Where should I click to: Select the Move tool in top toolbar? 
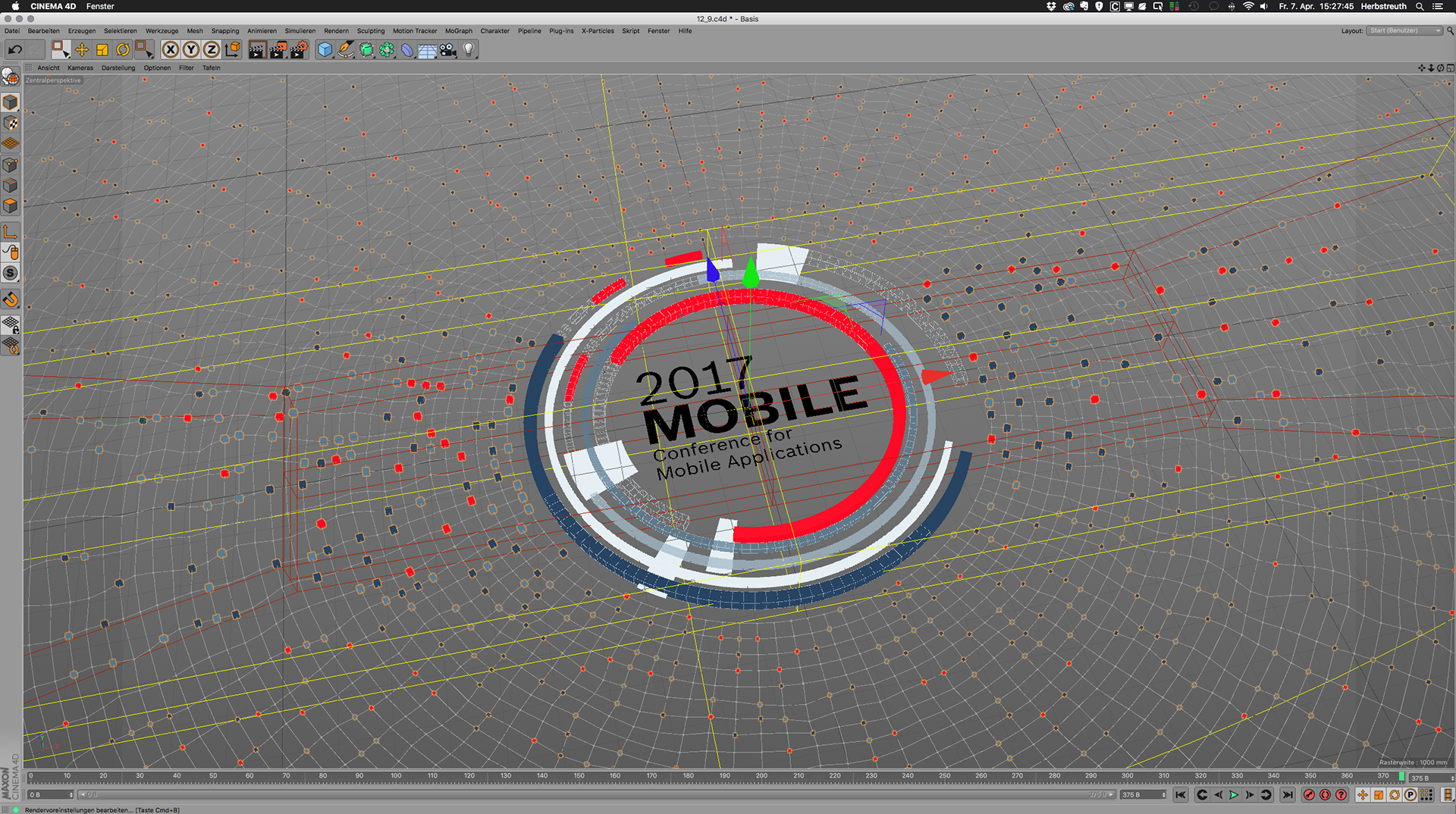(82, 50)
